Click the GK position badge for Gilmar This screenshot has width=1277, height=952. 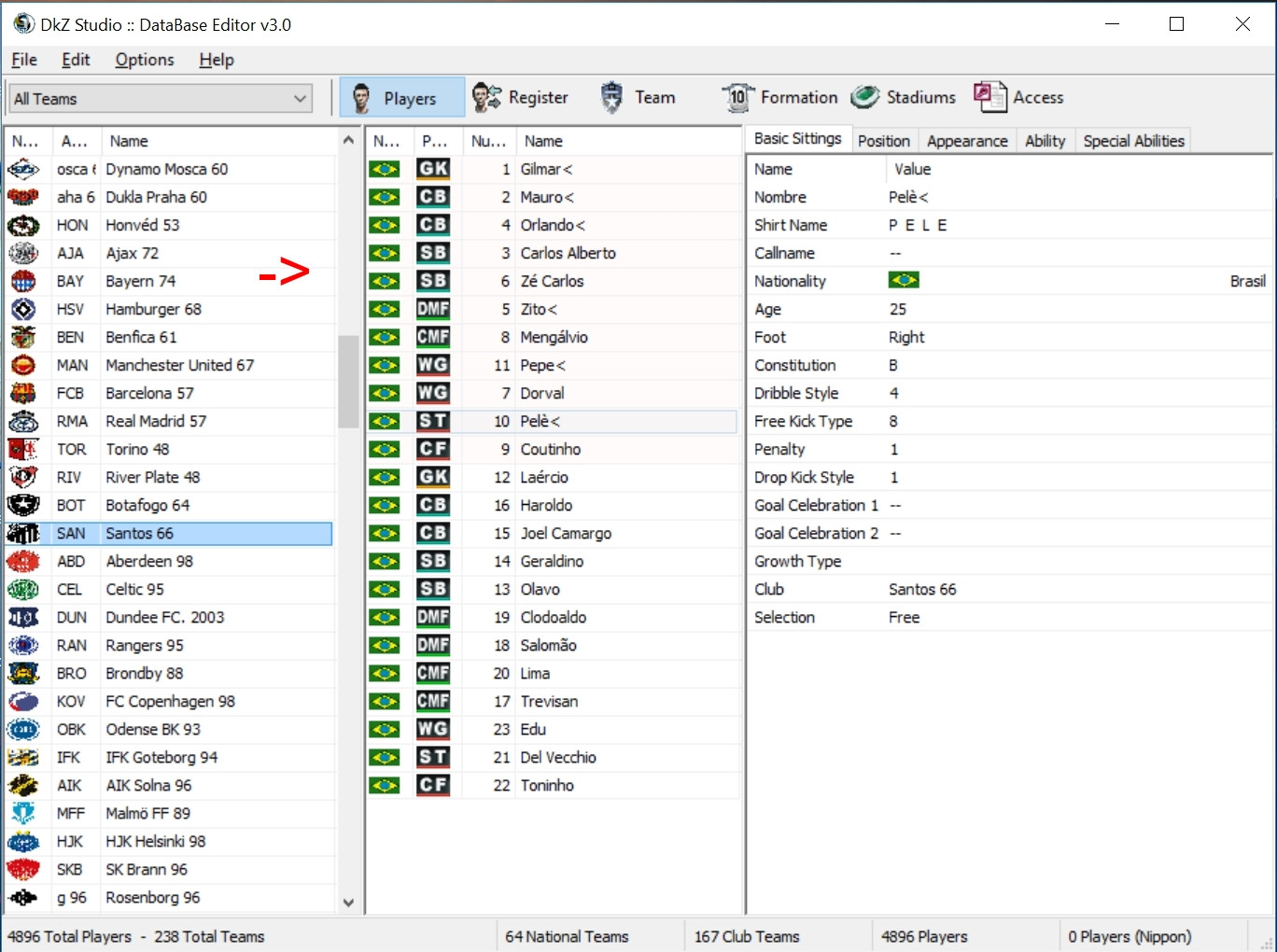(x=433, y=169)
